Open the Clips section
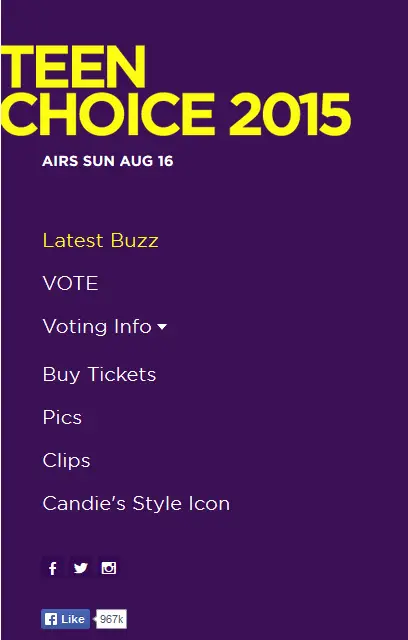 click(x=66, y=461)
